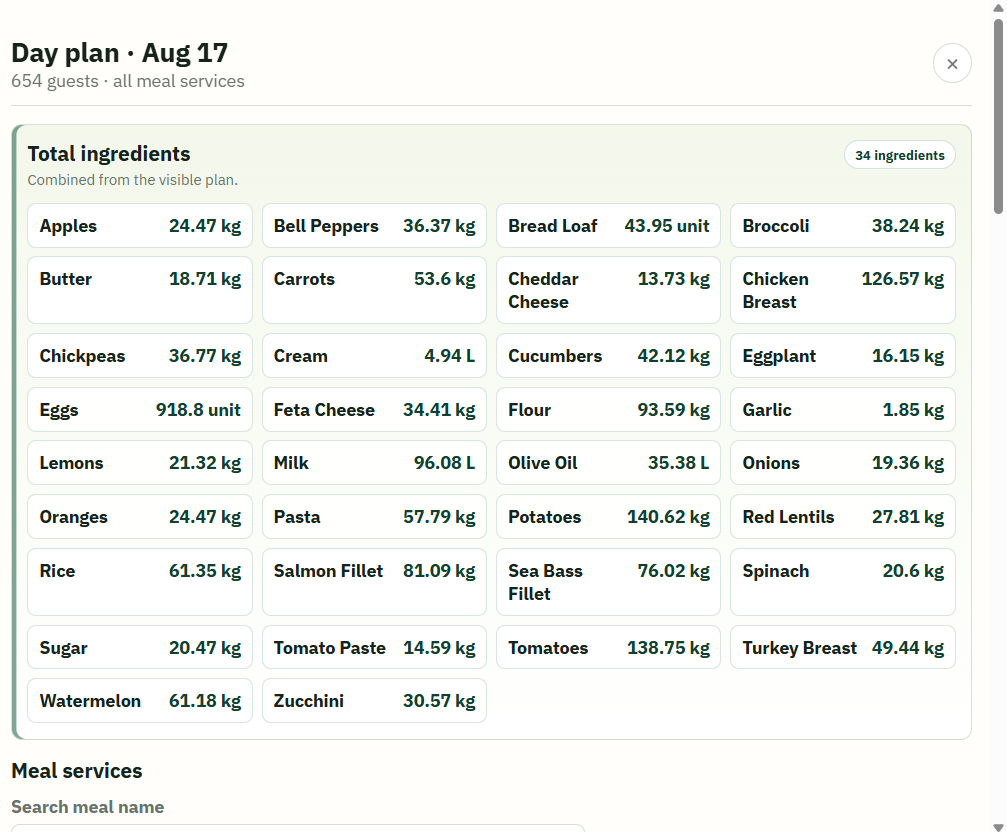The height and width of the screenshot is (832, 1007).
Task: Select the Feta Cheese 34.41 kg card
Action: pos(374,410)
